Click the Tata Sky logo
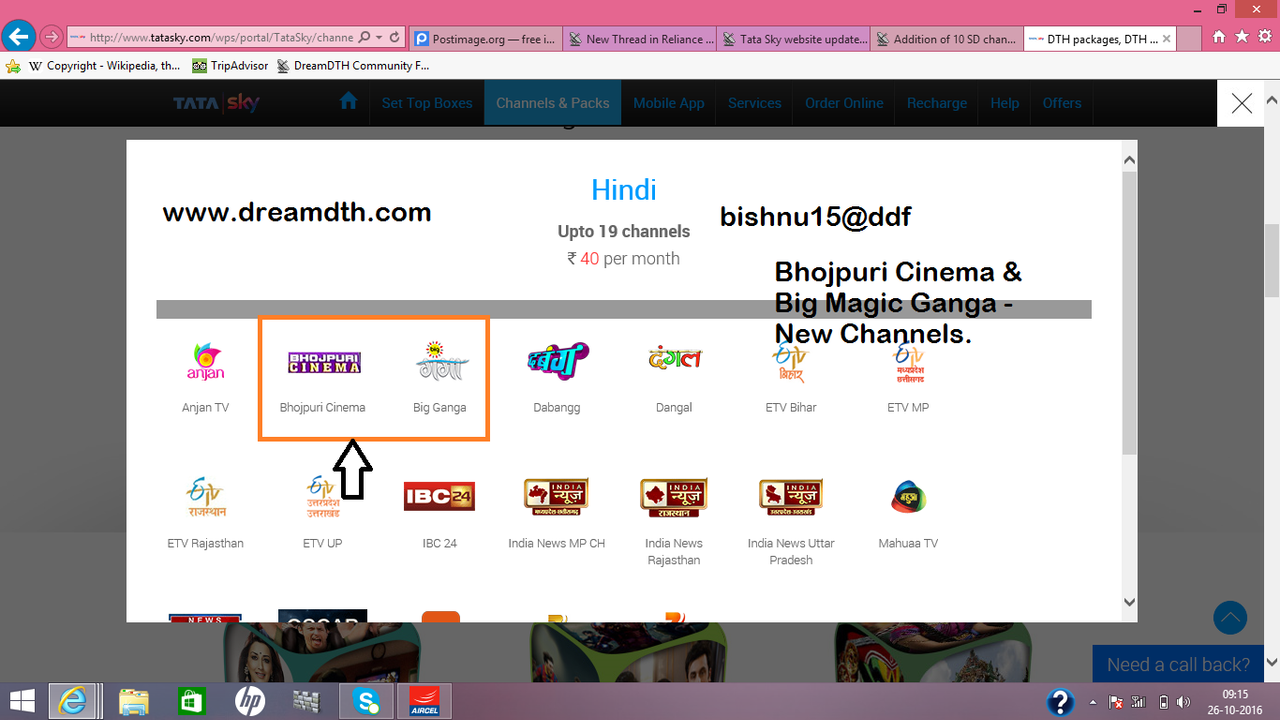The height and width of the screenshot is (720, 1280). pos(217,103)
